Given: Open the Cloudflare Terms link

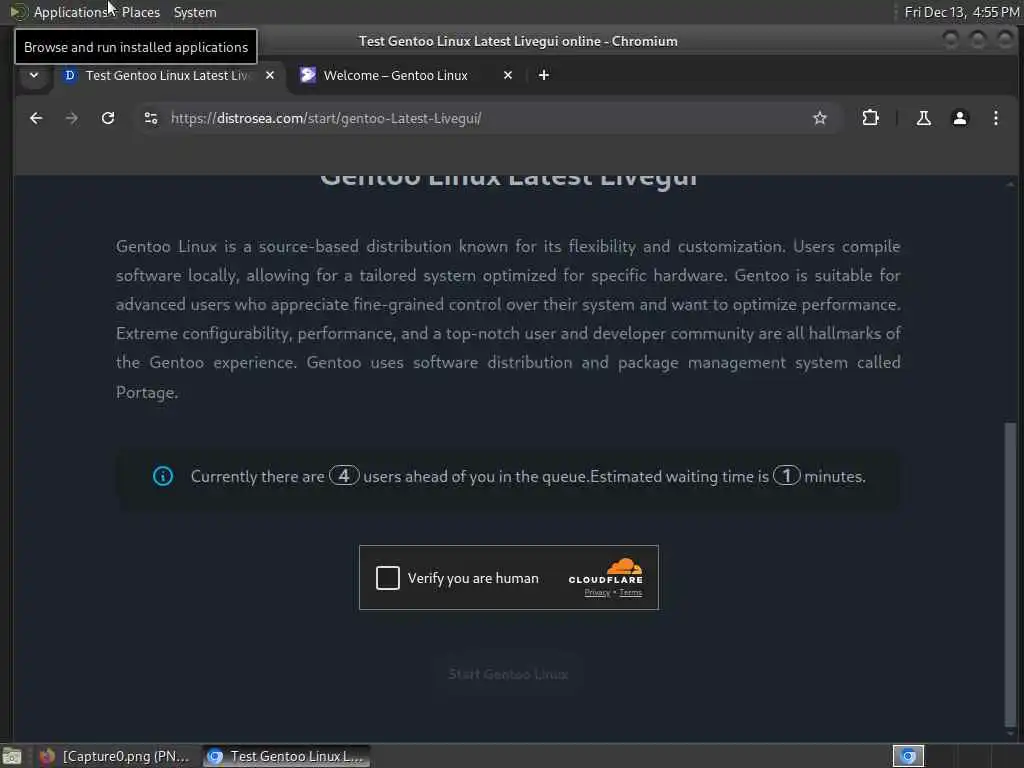Looking at the screenshot, I should (x=630, y=593).
